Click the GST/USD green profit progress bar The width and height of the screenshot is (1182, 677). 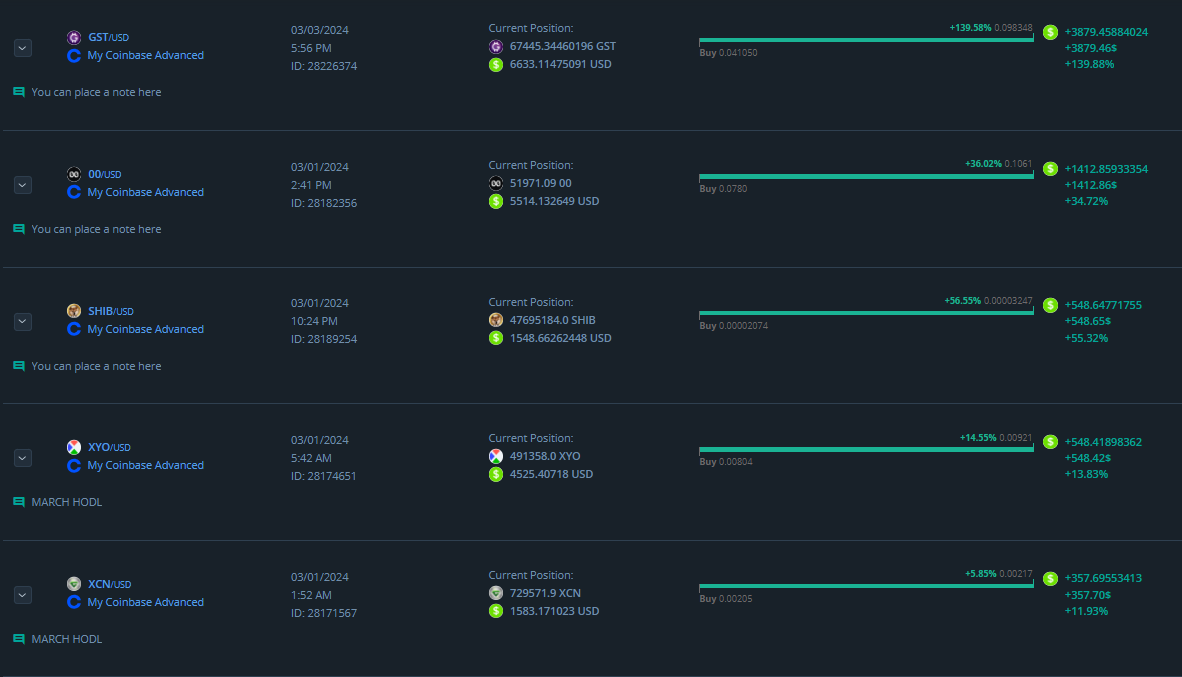866,40
